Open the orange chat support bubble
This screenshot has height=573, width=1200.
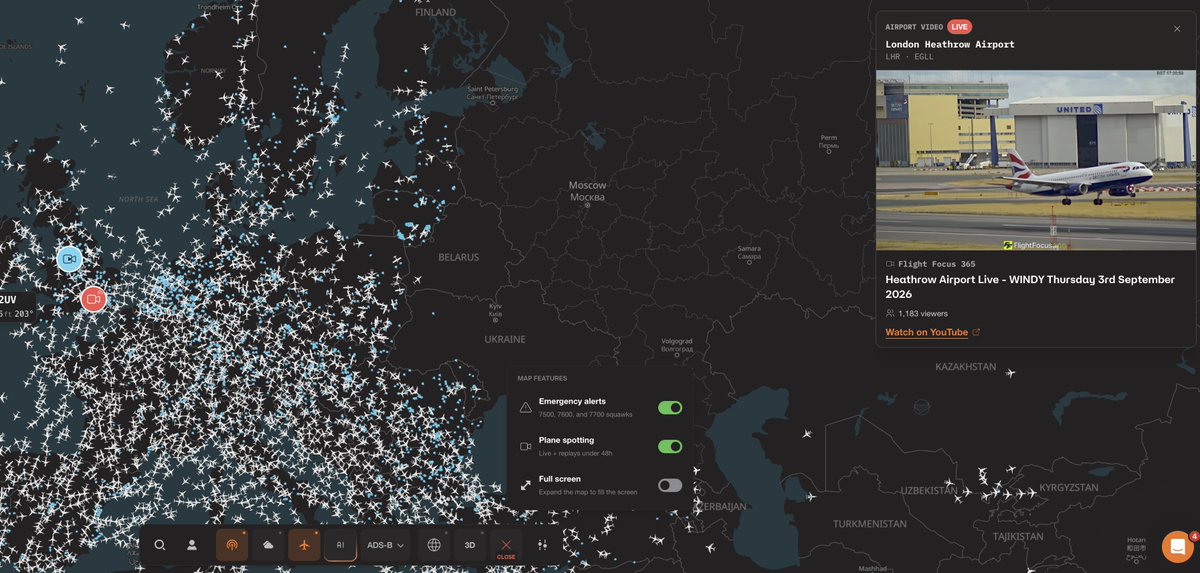(x=1178, y=547)
